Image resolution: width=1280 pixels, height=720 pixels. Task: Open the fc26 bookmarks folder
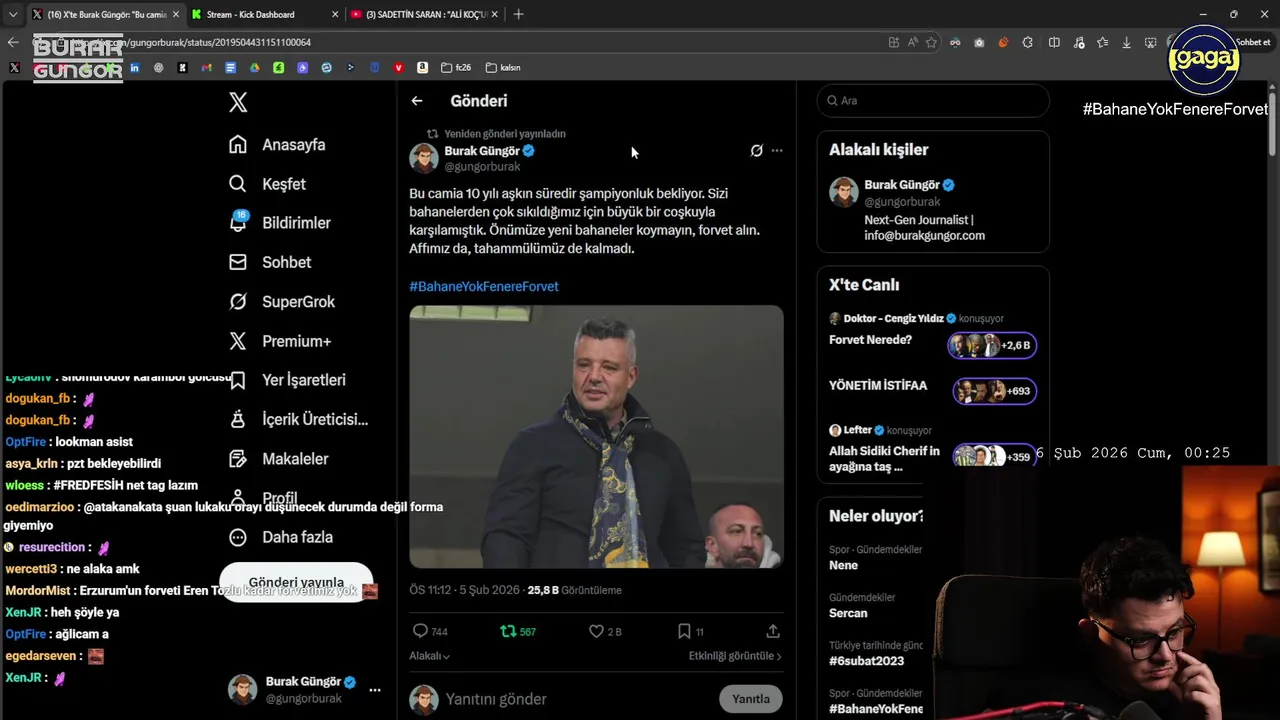coord(456,68)
